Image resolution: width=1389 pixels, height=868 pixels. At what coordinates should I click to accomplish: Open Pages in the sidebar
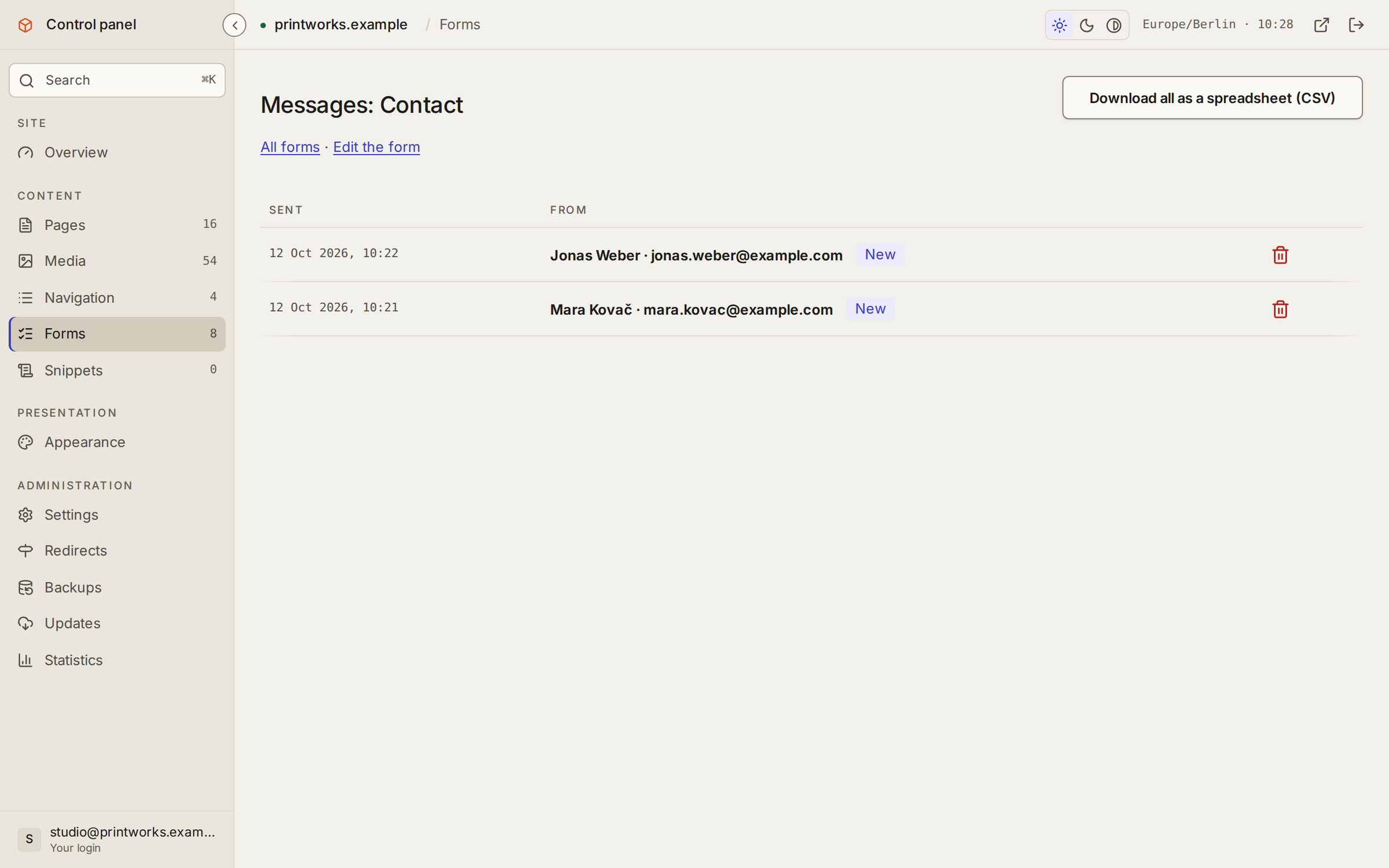[x=117, y=225]
